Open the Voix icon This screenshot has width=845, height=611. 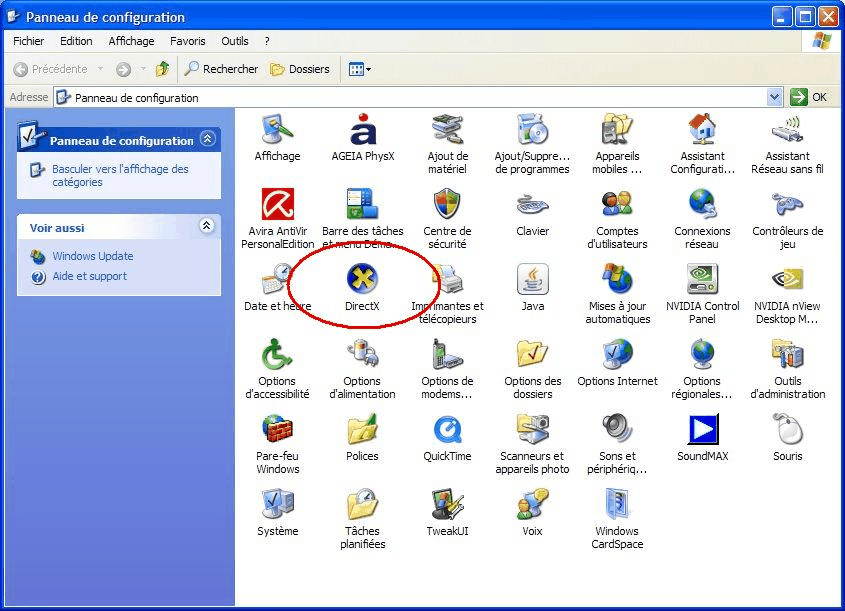tap(532, 504)
